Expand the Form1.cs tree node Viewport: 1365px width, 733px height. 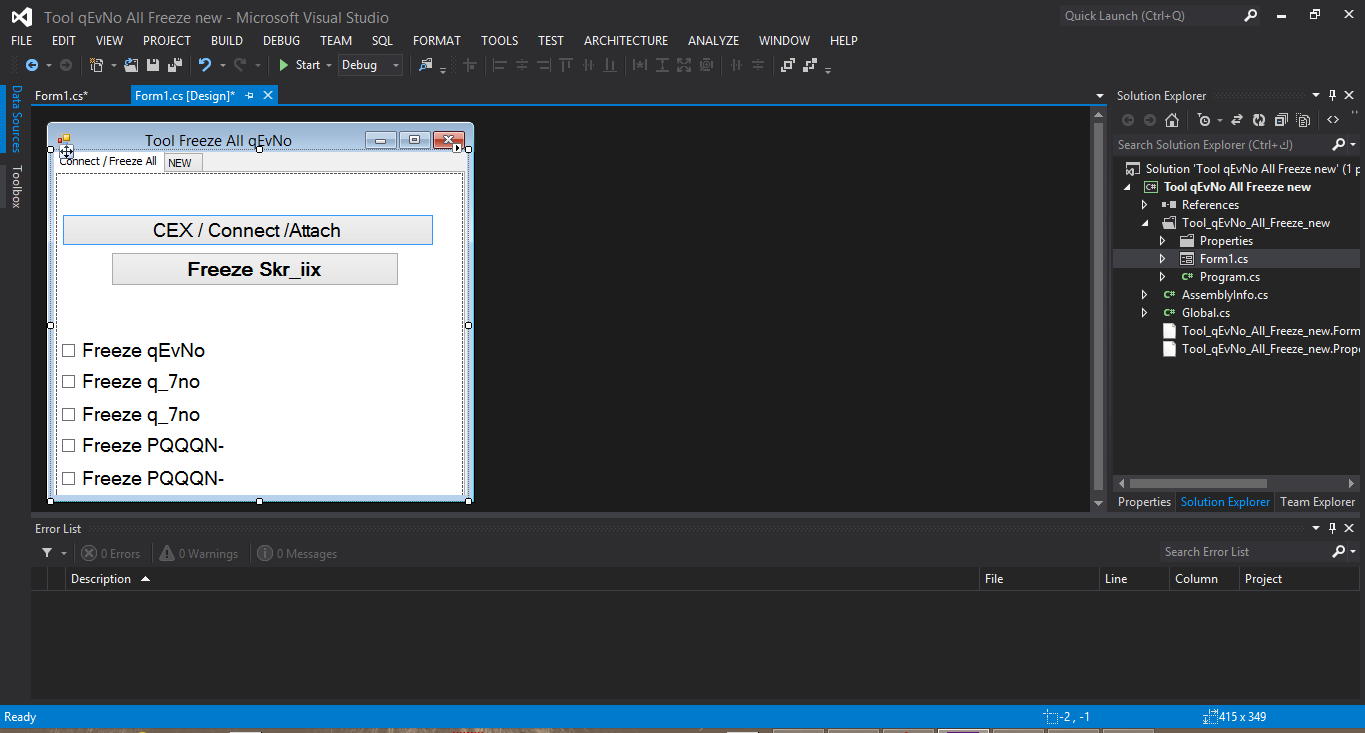click(1163, 259)
